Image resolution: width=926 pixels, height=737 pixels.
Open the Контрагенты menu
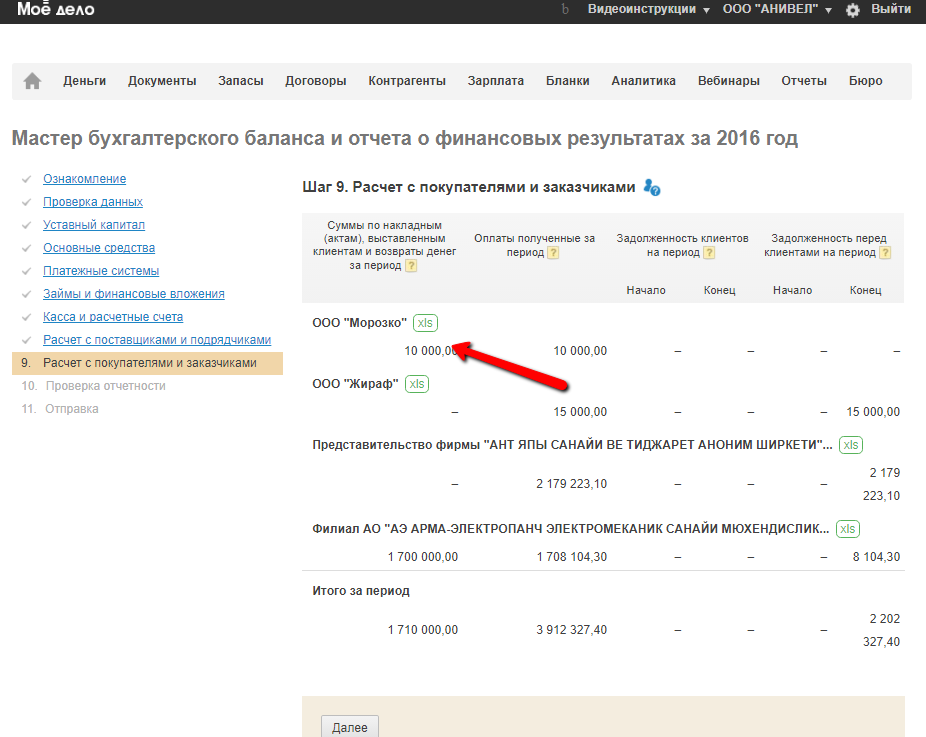(x=406, y=81)
